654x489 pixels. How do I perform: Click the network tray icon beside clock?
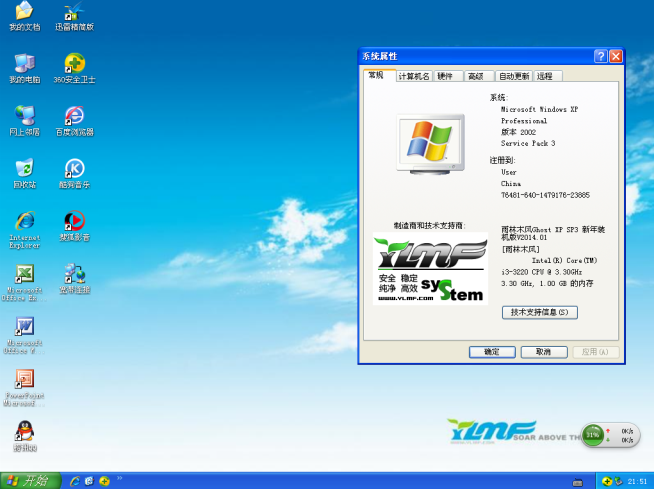point(618,481)
